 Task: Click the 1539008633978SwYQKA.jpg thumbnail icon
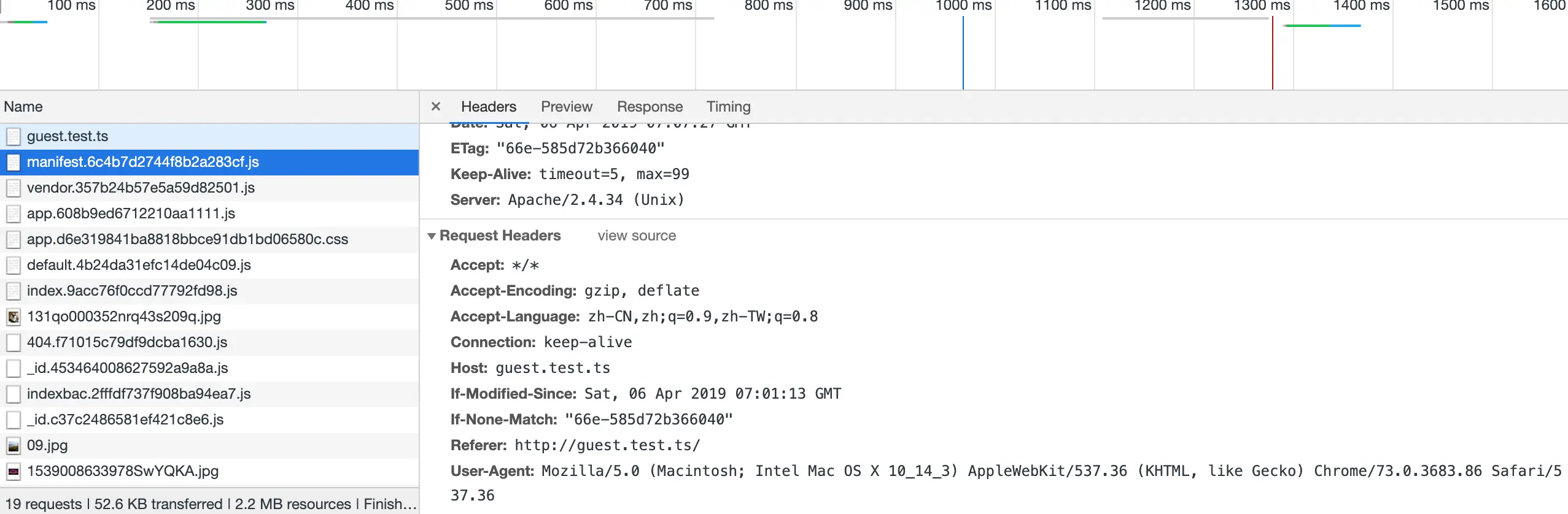[13, 471]
